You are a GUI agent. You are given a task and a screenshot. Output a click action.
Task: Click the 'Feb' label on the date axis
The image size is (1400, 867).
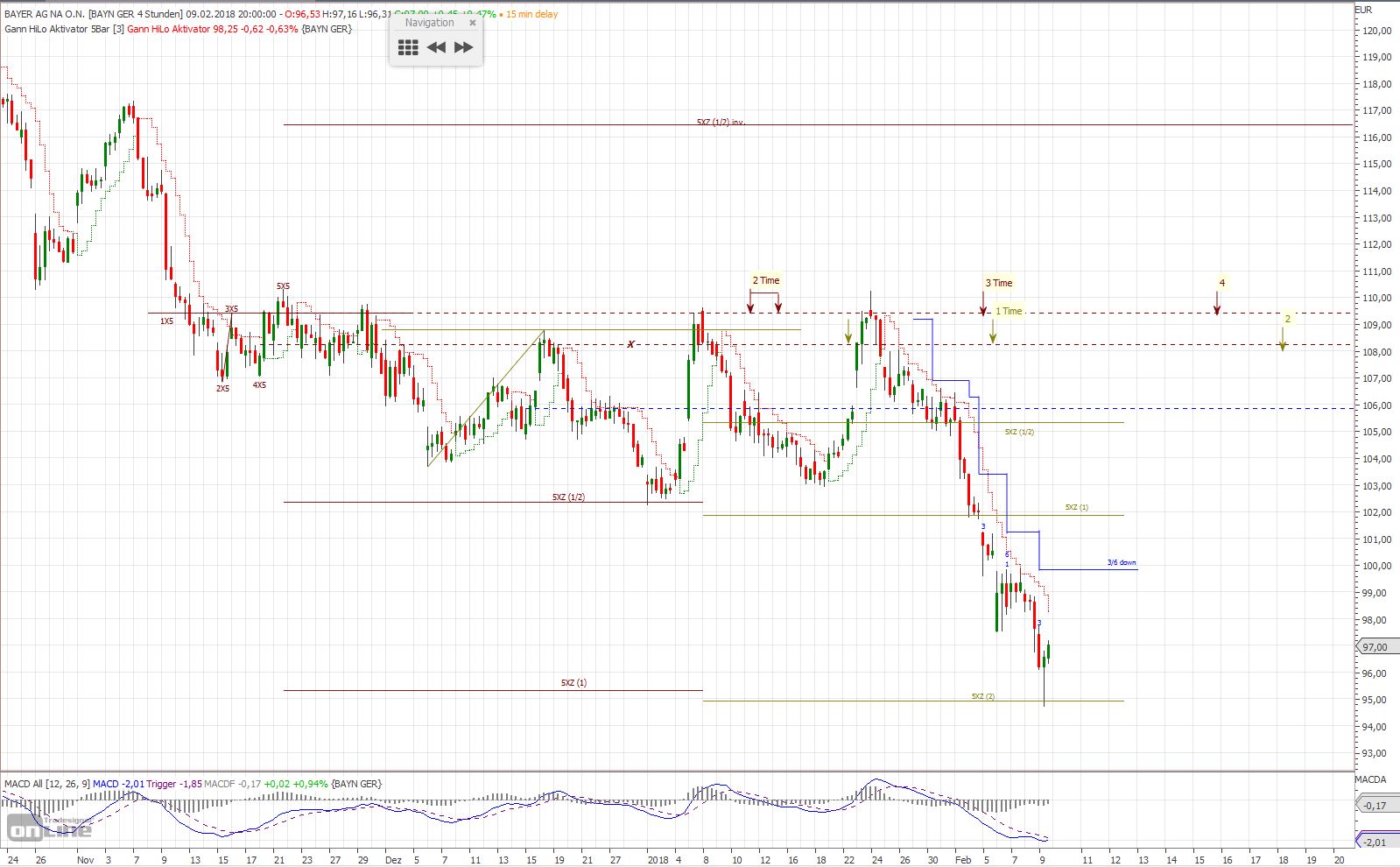point(963,860)
